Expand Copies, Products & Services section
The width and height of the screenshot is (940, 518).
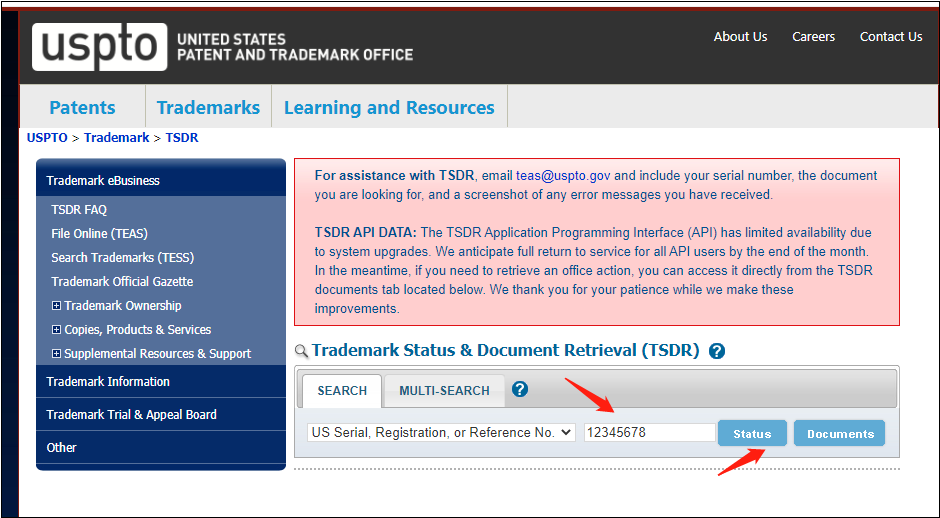tap(56, 330)
